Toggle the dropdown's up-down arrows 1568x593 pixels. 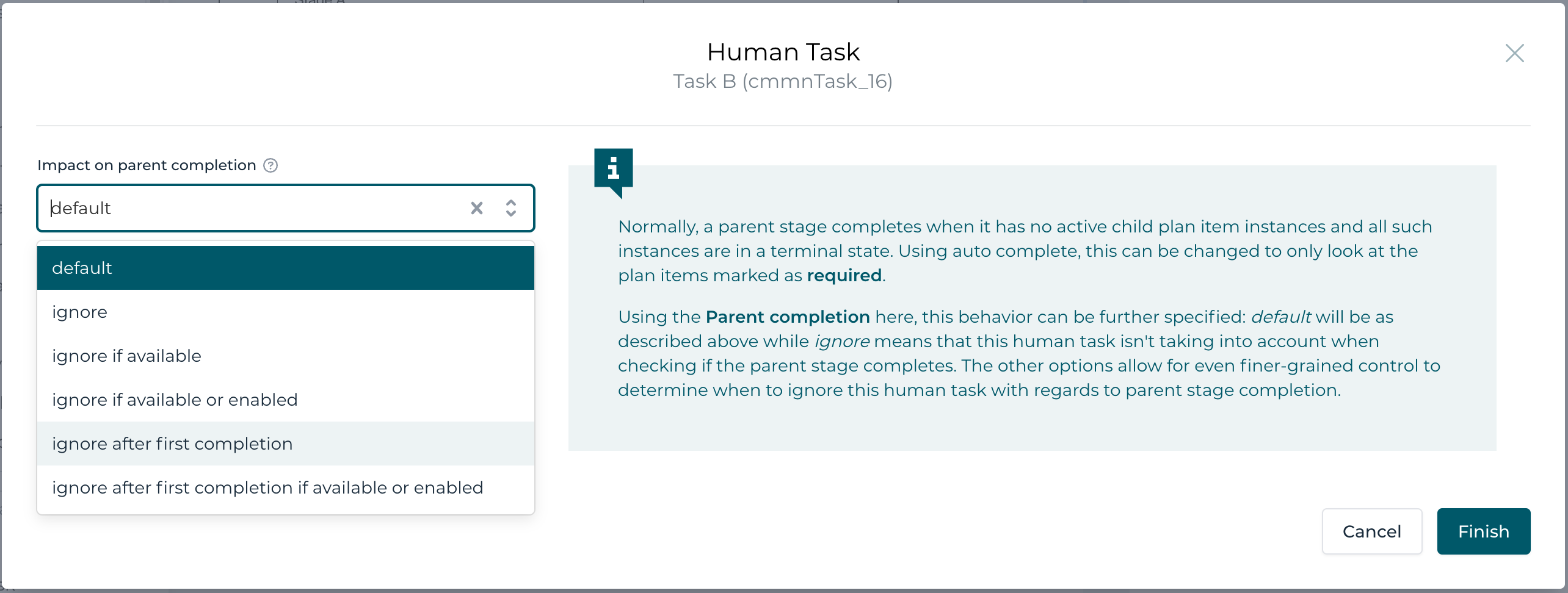pos(511,208)
